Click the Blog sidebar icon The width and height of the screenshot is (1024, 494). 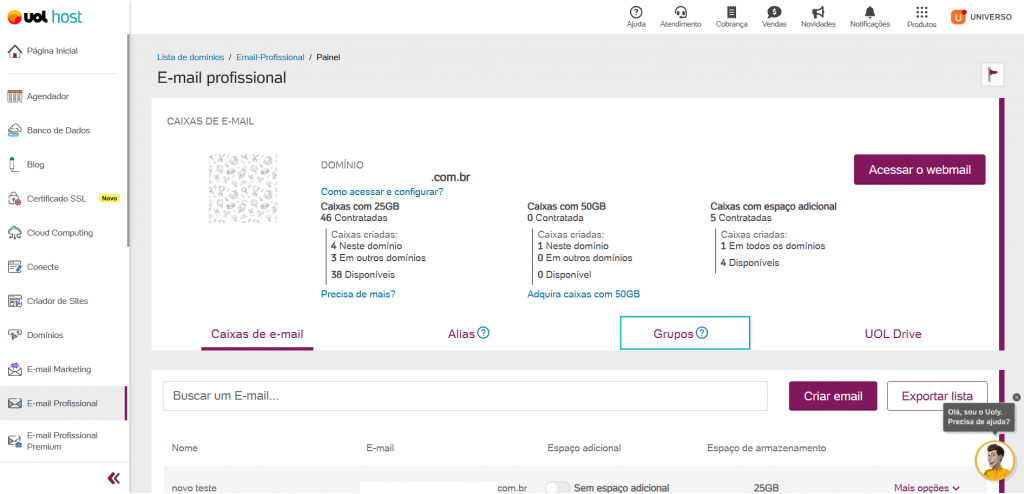point(12,165)
